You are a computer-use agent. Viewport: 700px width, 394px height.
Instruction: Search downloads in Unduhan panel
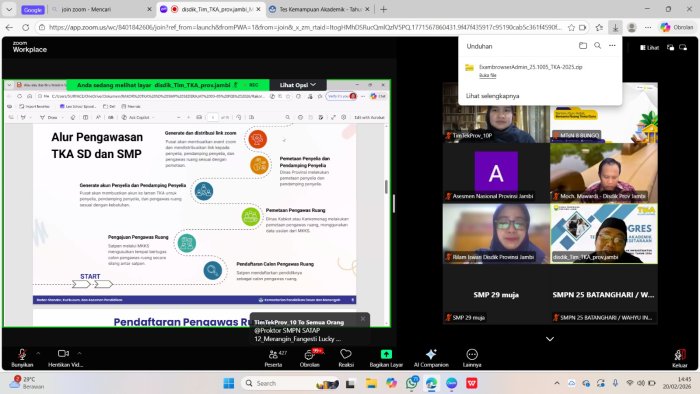(x=597, y=46)
